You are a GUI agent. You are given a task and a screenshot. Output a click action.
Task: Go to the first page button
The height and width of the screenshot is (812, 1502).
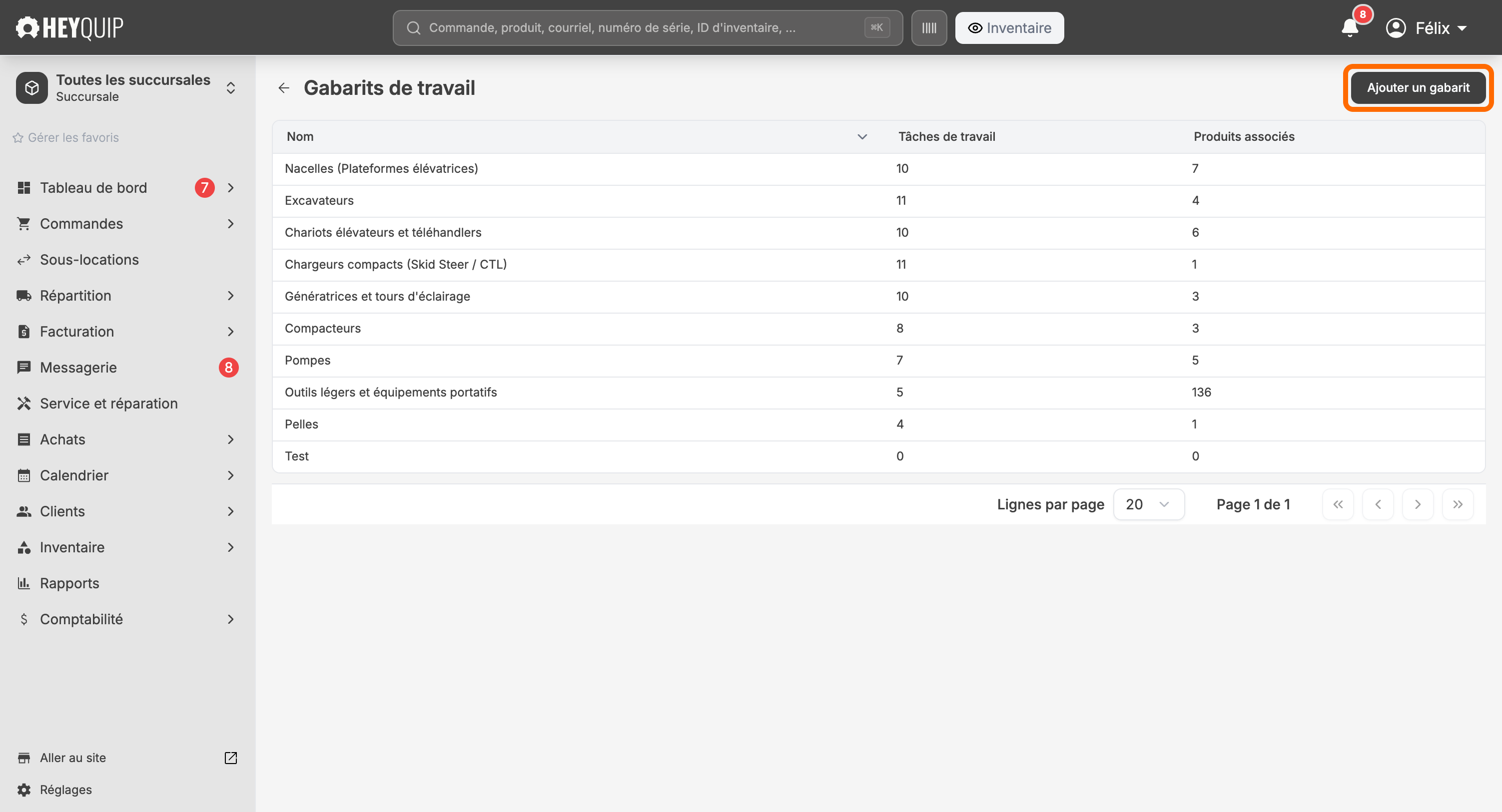[1338, 504]
